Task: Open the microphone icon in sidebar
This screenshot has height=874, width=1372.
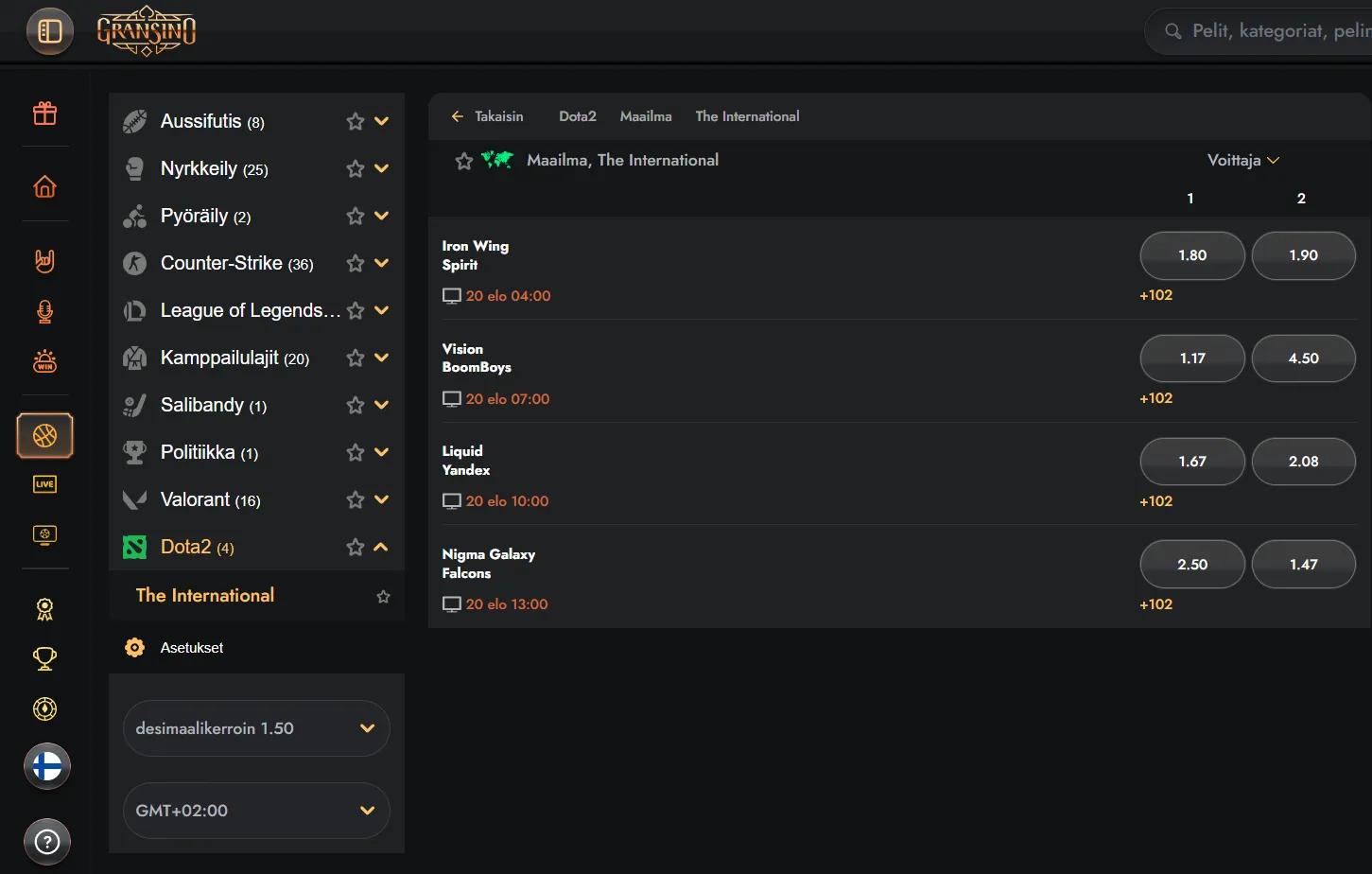Action: (x=45, y=311)
